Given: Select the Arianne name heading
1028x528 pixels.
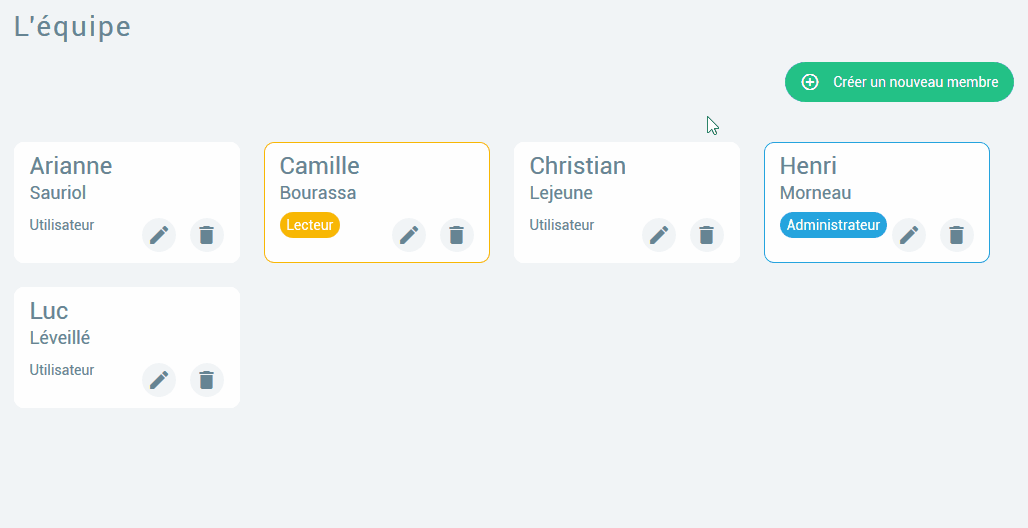Looking at the screenshot, I should coord(71,166).
